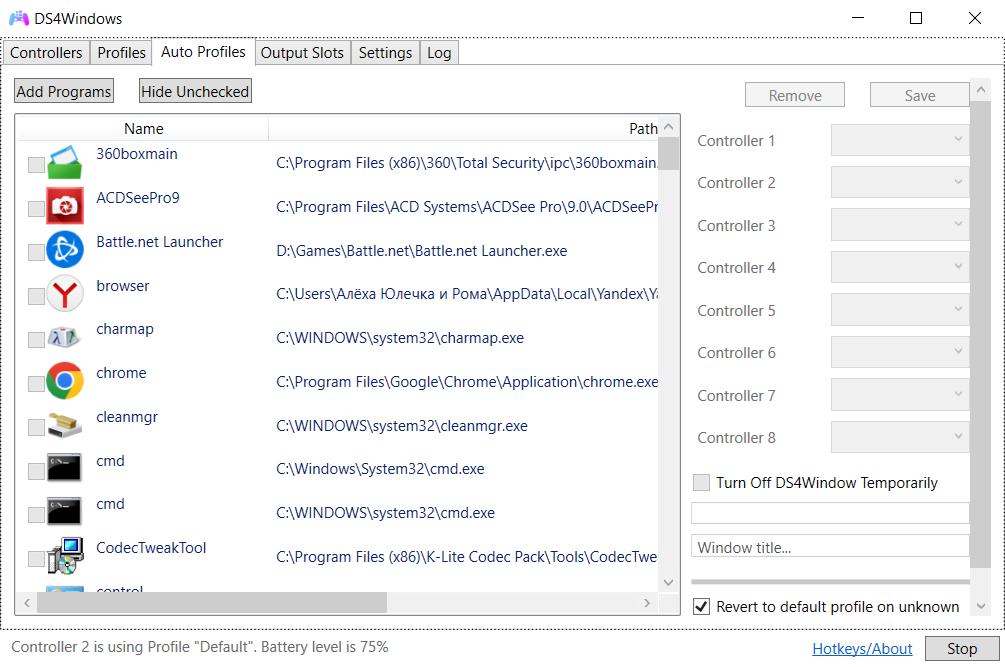Click the ACDSeePro9 camera icon
Viewport: 1005px width, 667px height.
(x=65, y=206)
